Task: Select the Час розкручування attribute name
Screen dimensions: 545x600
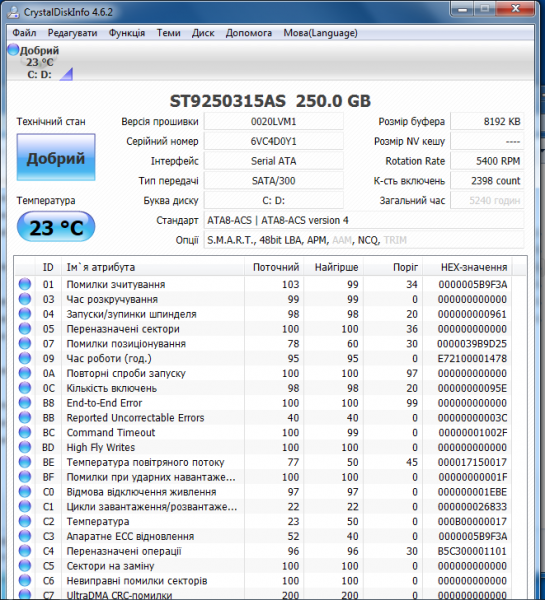Action: [112, 299]
